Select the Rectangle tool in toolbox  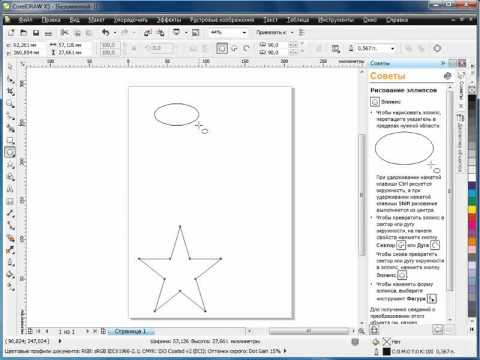point(10,140)
